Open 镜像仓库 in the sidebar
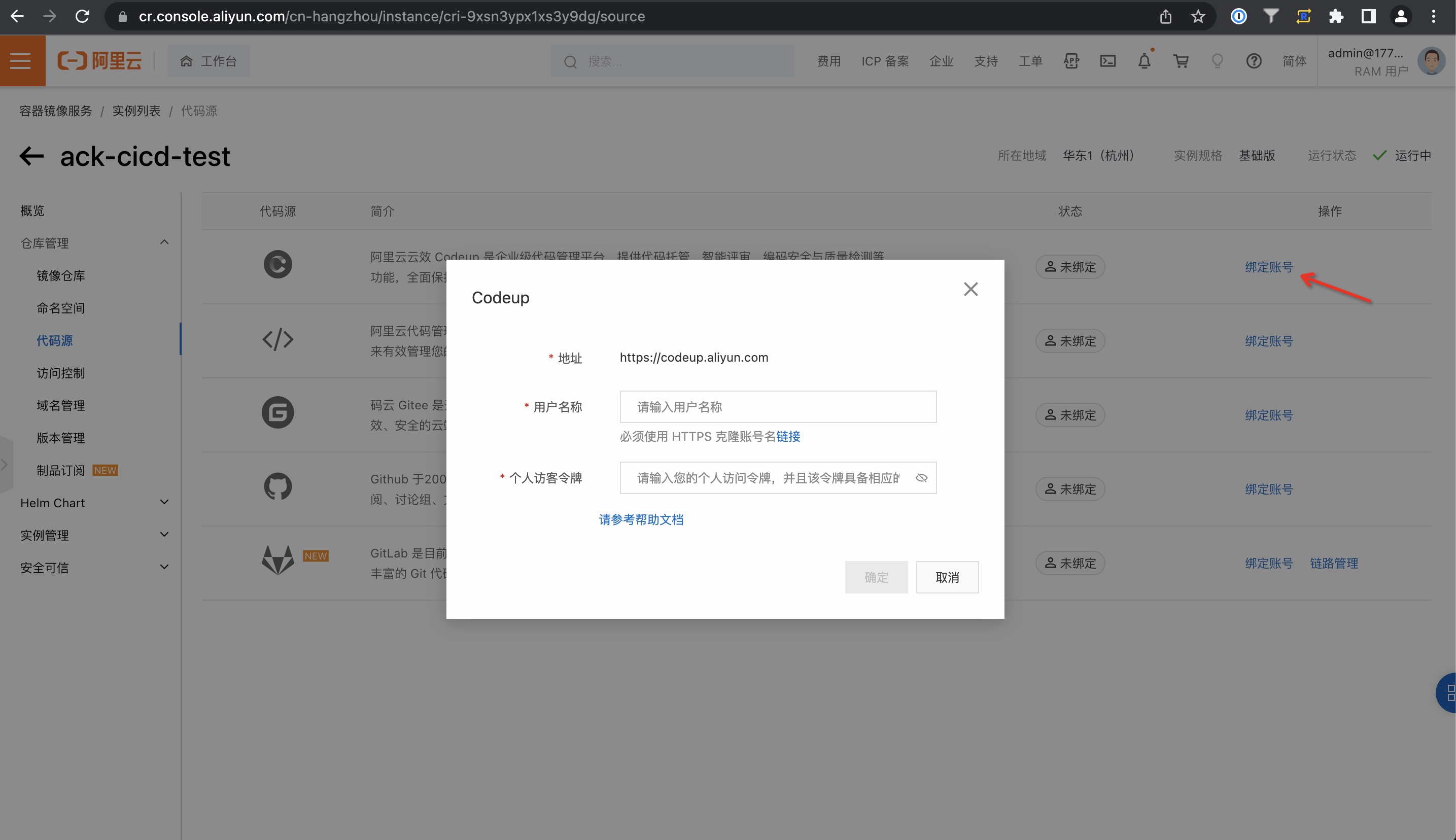Image resolution: width=1456 pixels, height=840 pixels. coord(60,276)
